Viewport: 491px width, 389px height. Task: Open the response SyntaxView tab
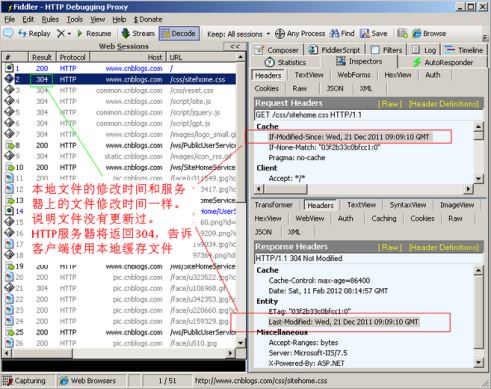coord(408,205)
